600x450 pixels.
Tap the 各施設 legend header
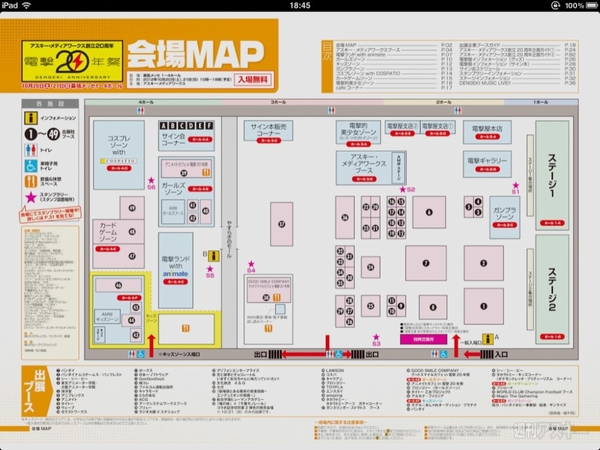[50, 104]
